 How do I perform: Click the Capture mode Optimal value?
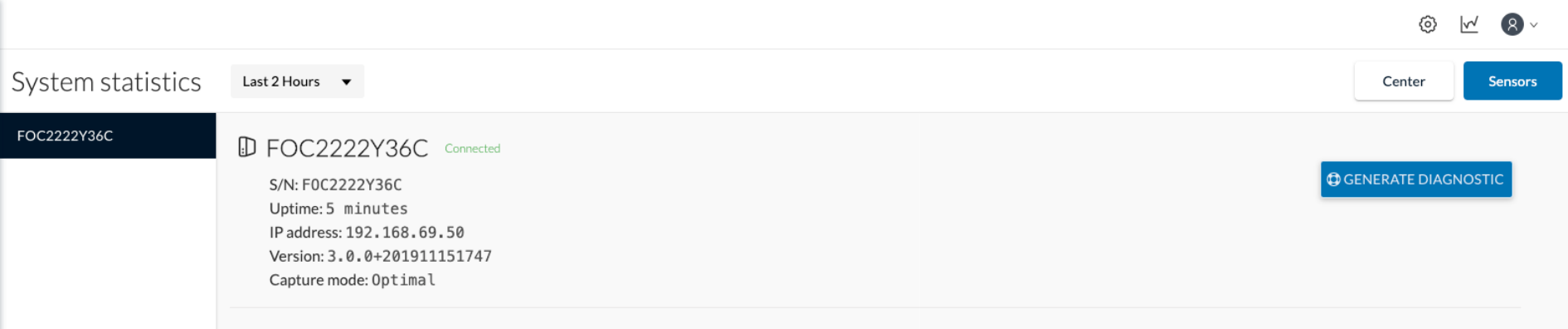(403, 280)
